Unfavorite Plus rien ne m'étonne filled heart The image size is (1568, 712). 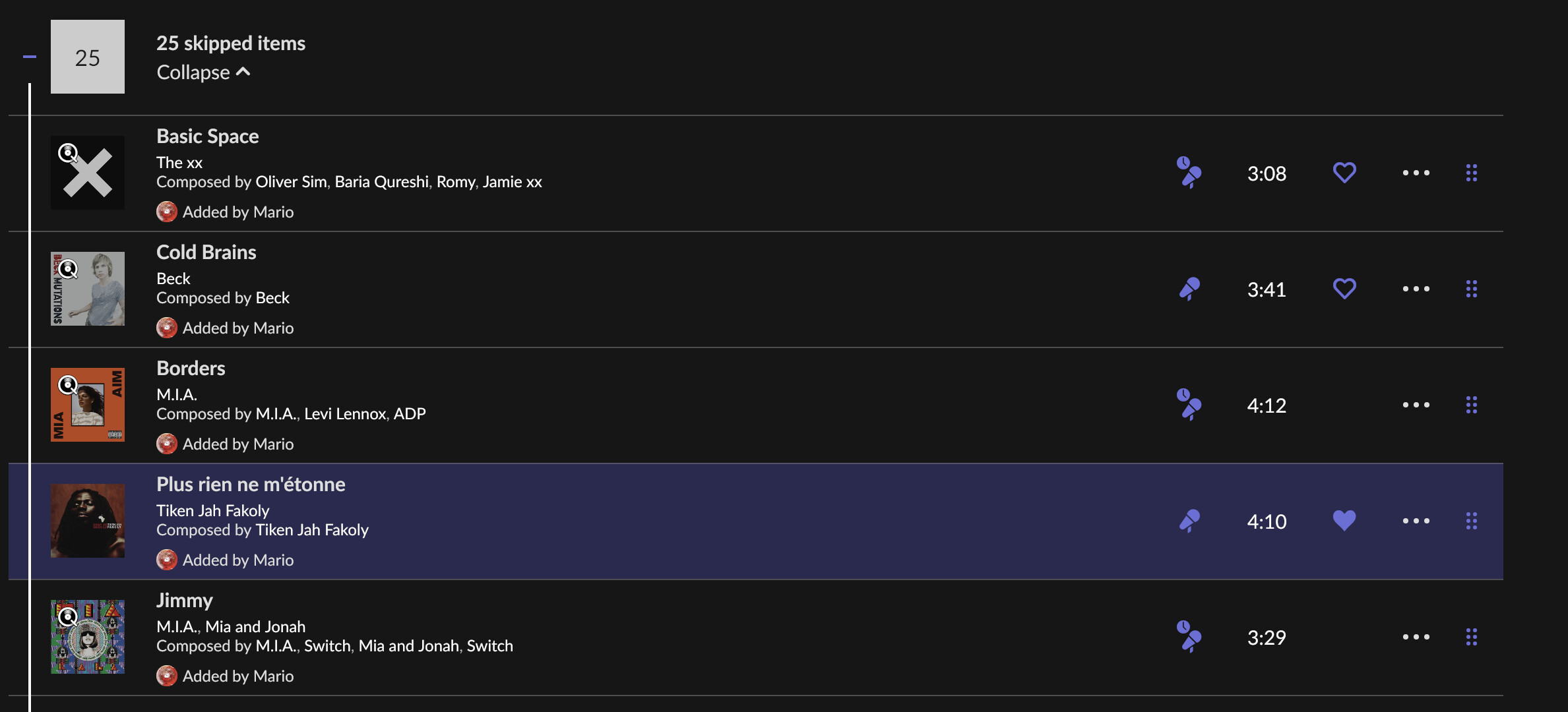pos(1344,521)
